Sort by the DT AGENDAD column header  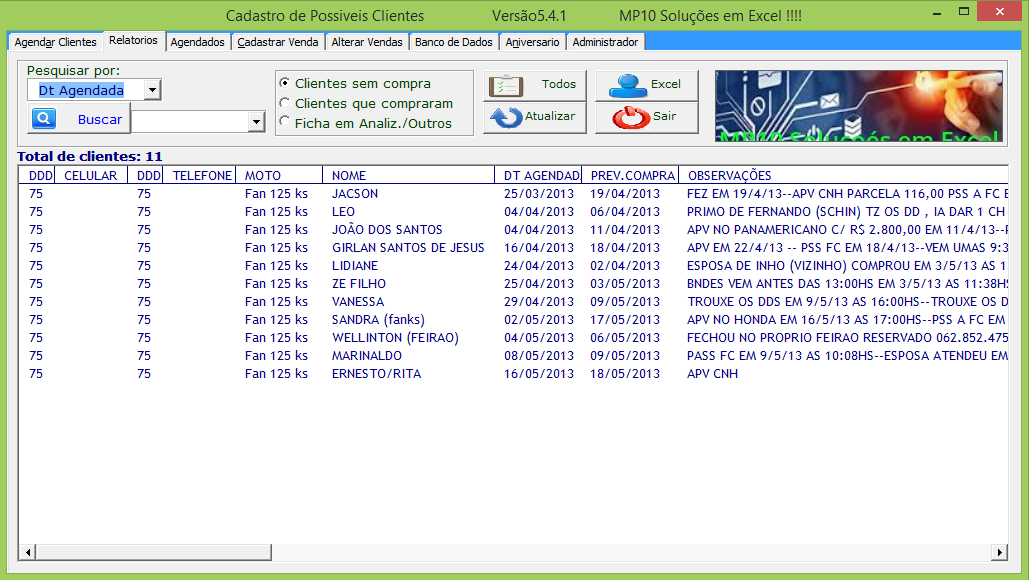[x=539, y=175]
